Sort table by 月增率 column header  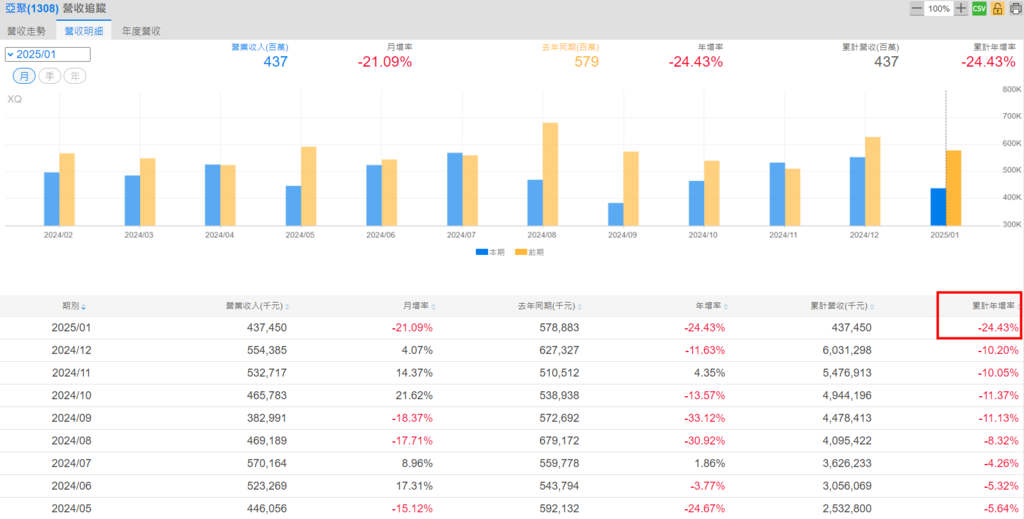pos(420,306)
